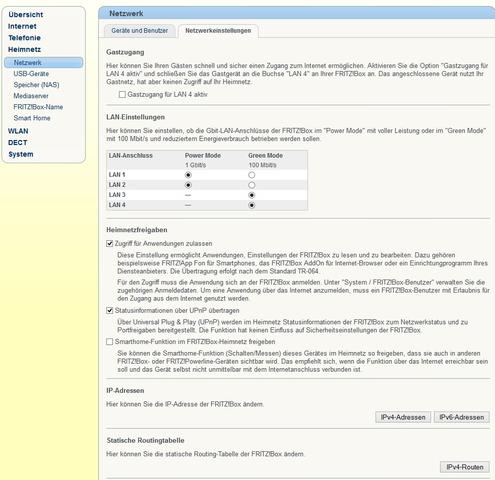Toggle Statusinformationen über UPnP übertragen

tap(109, 311)
